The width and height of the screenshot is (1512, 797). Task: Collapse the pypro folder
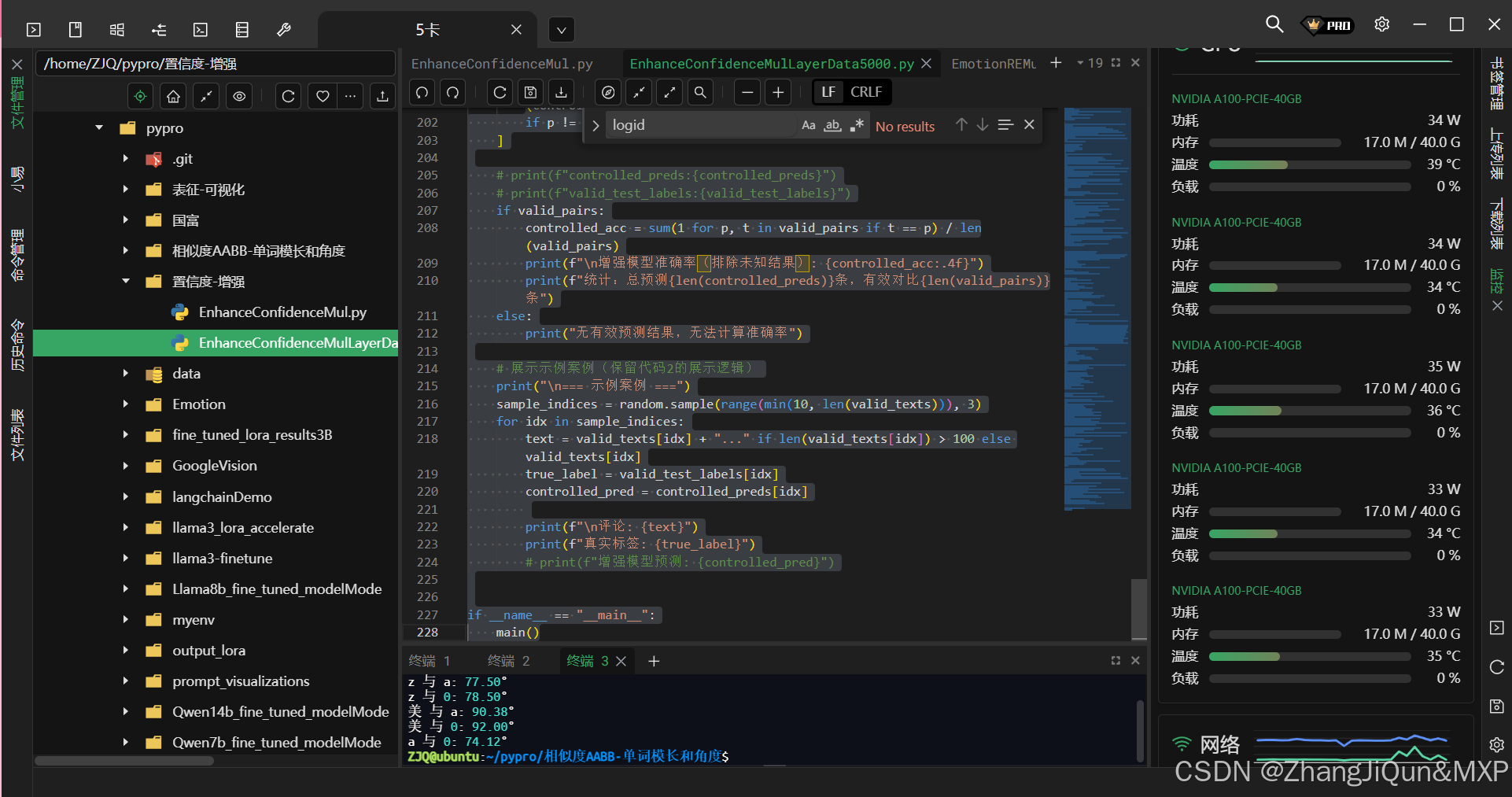99,127
